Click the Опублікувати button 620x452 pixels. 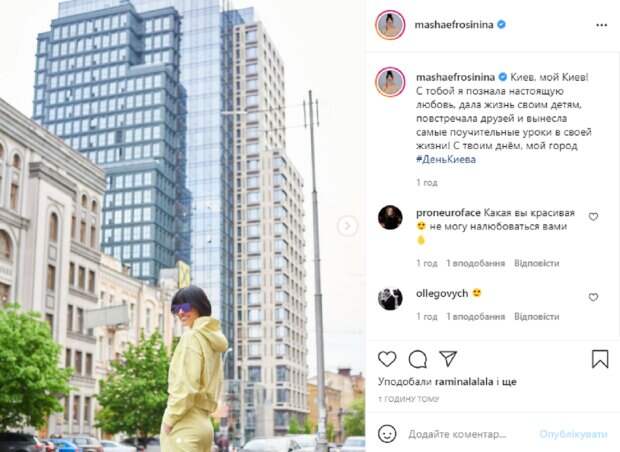(573, 434)
